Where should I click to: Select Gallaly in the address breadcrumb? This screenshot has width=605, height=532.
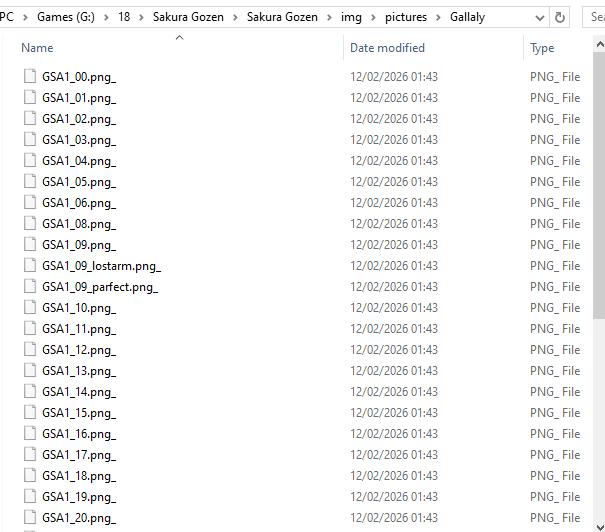[467, 17]
